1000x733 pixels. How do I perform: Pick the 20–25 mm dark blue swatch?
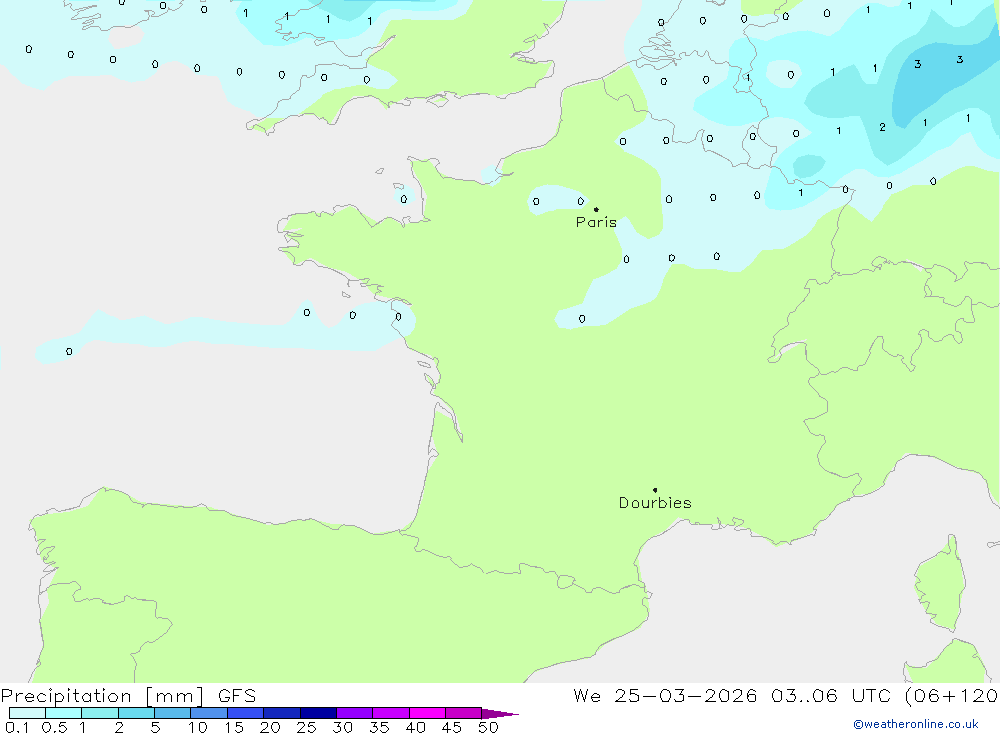pyautogui.click(x=282, y=713)
